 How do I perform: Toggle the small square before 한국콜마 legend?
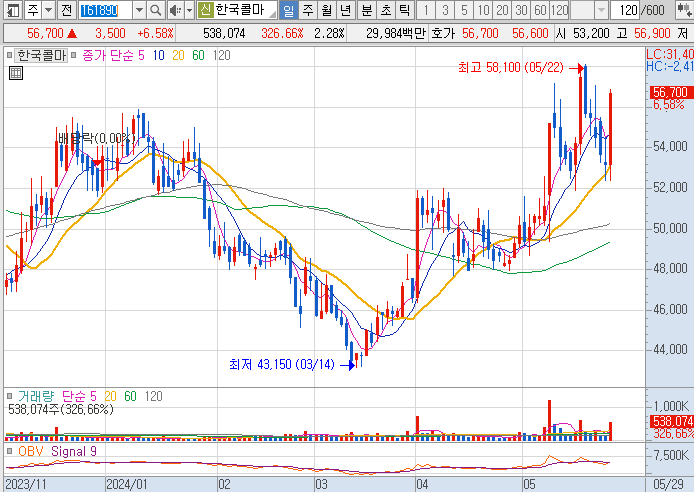click(x=9, y=55)
